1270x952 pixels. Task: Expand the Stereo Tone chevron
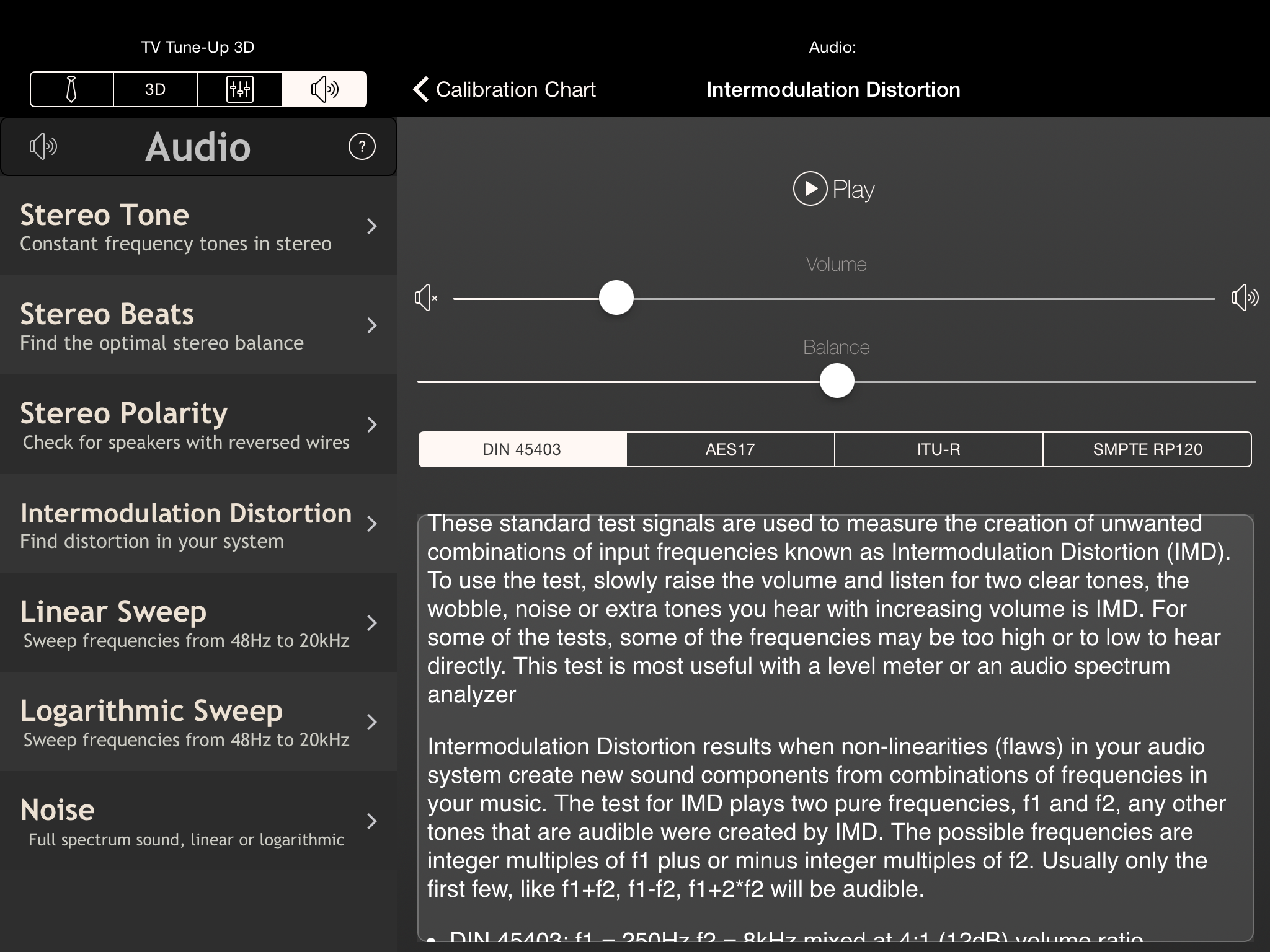pyautogui.click(x=371, y=226)
